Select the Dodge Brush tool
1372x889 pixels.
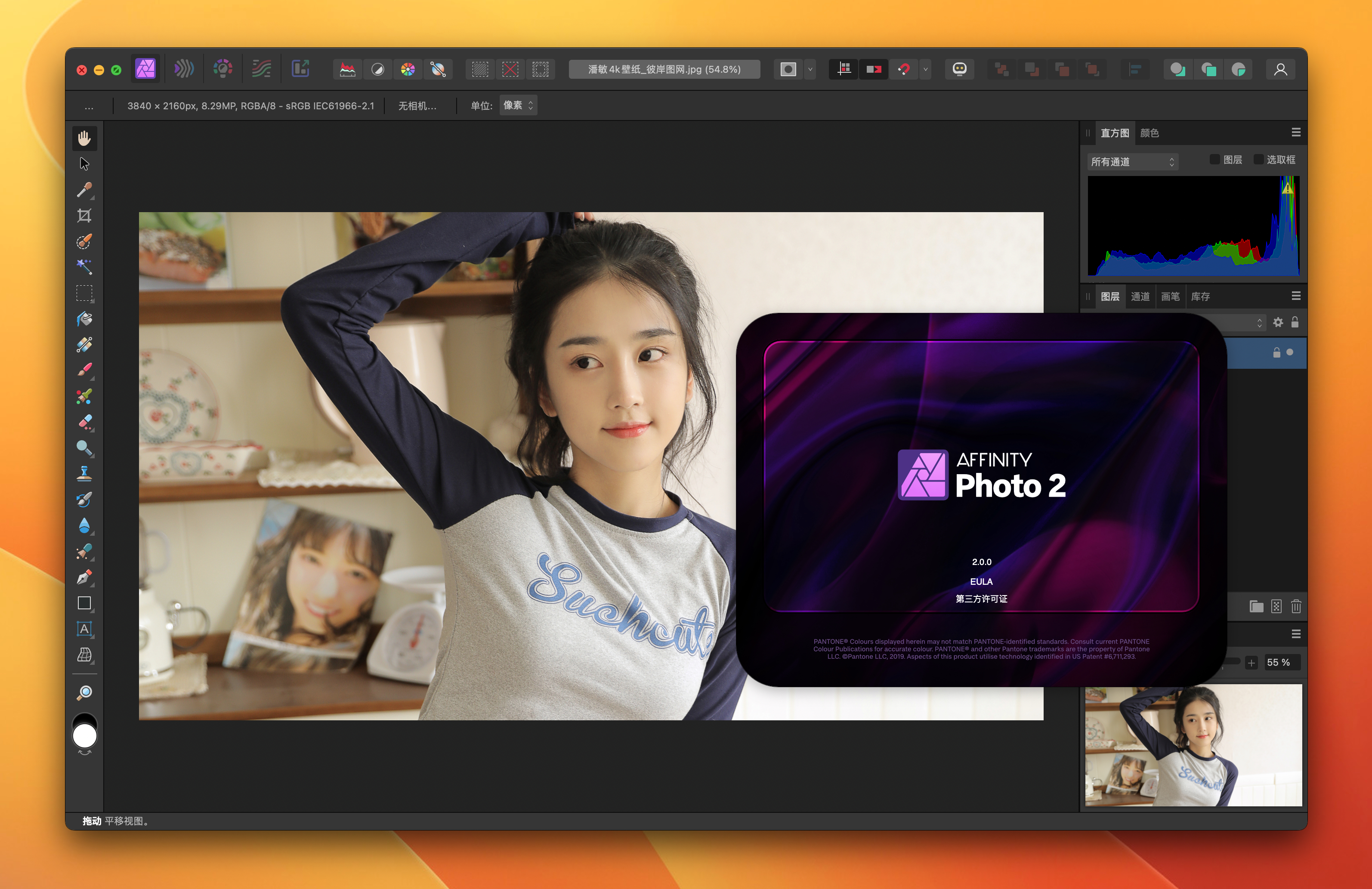pyautogui.click(x=84, y=448)
